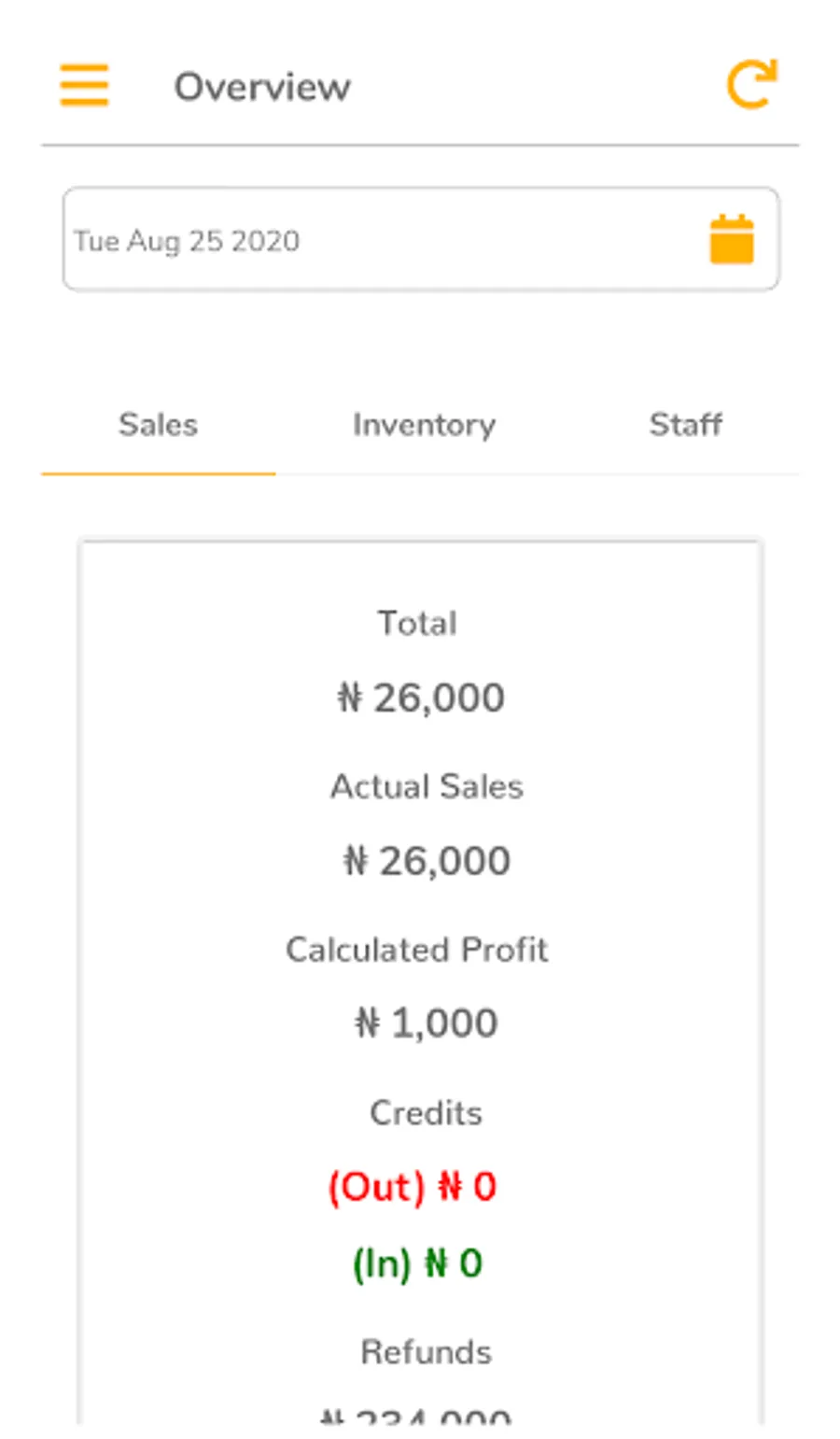Open the Staff tab

(x=685, y=426)
